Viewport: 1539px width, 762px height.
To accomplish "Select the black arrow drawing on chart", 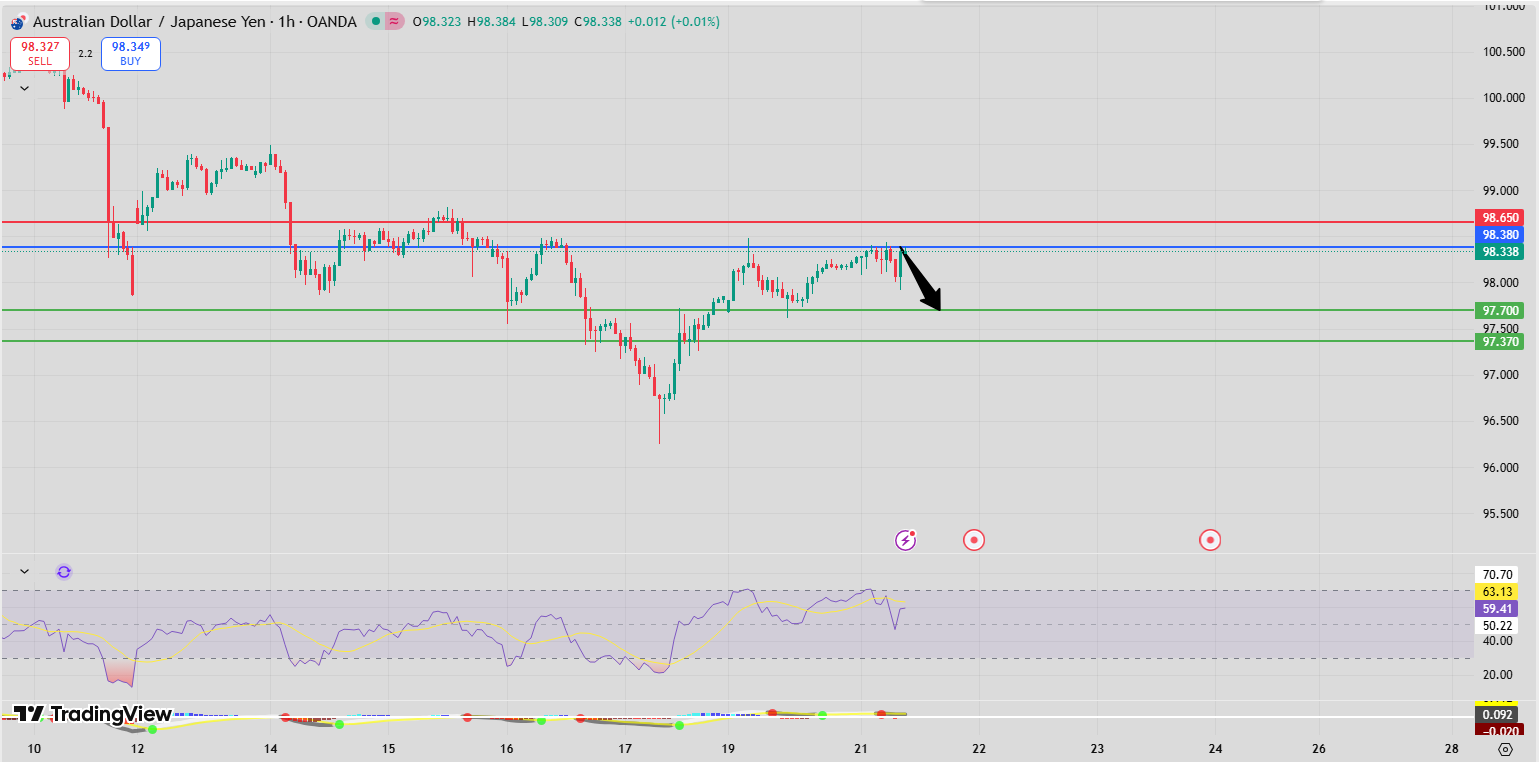I will pos(922,280).
